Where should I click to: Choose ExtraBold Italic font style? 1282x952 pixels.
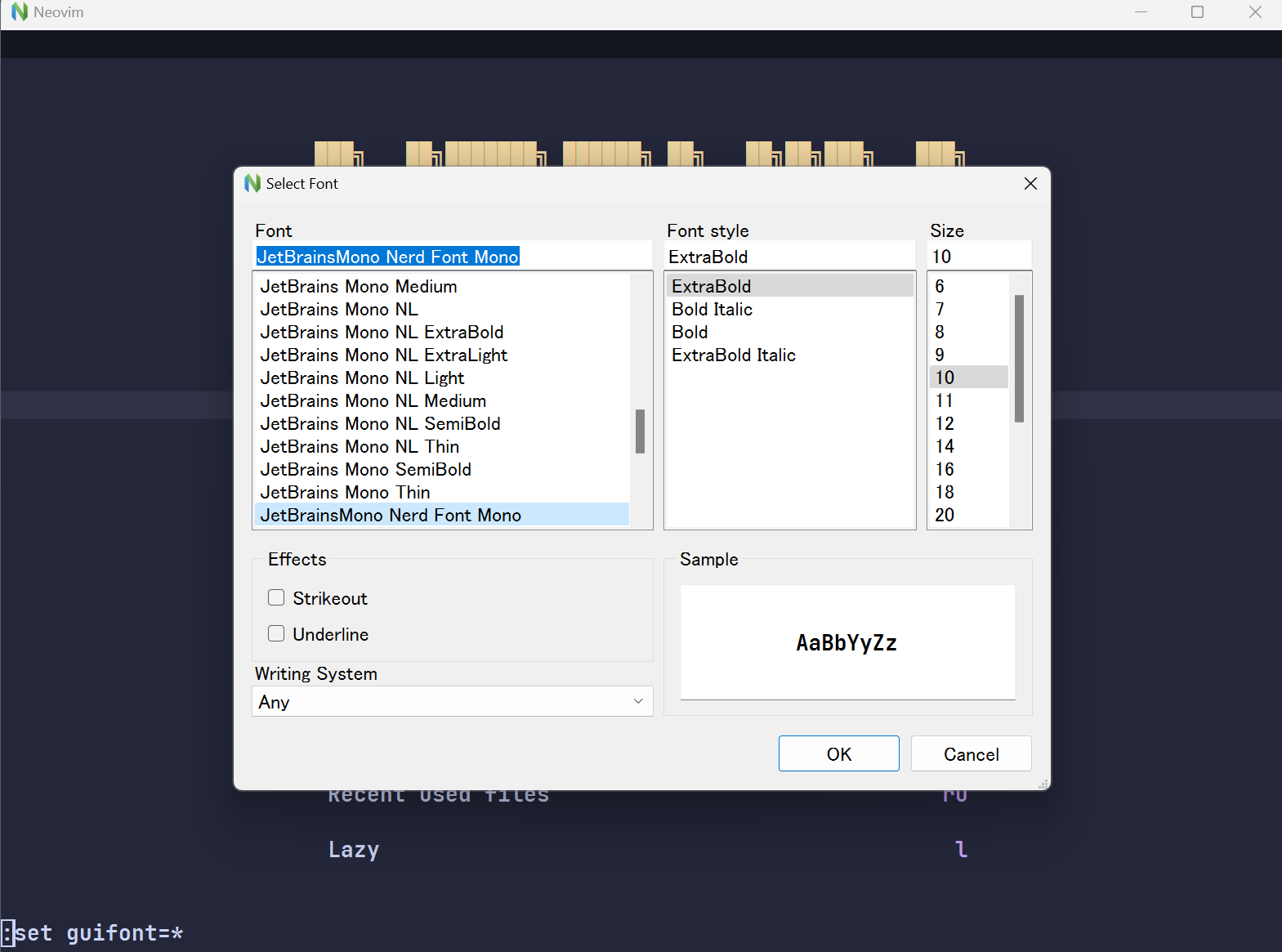pos(790,355)
